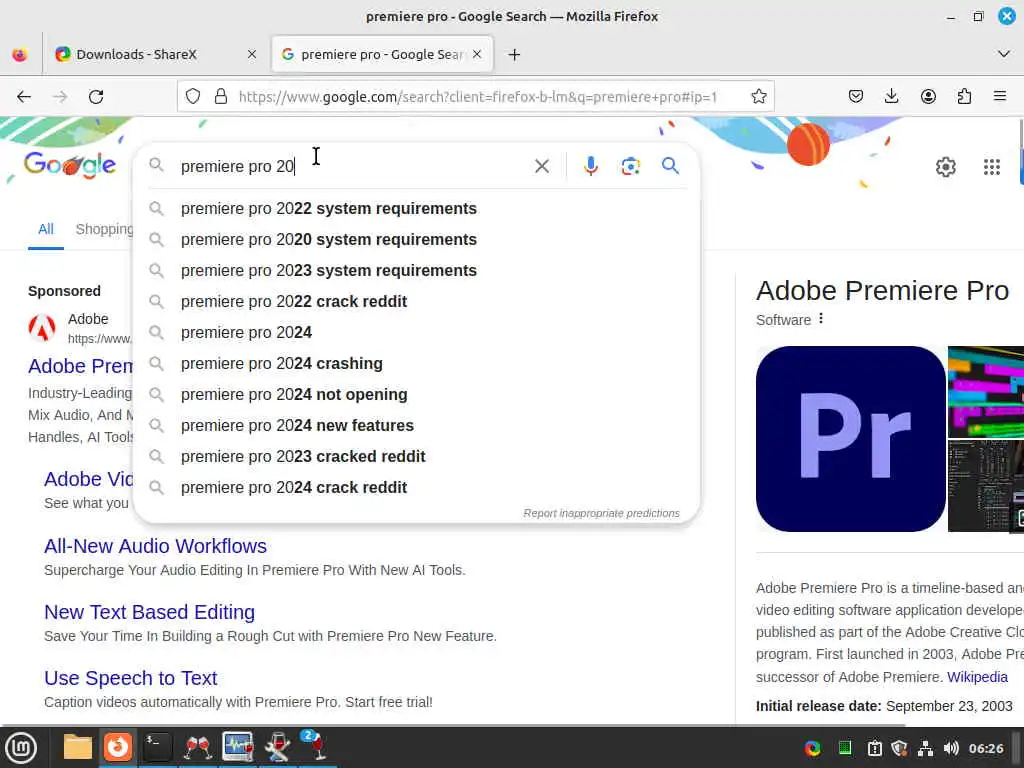Click the Adobe sponsored ad logo

click(42, 327)
